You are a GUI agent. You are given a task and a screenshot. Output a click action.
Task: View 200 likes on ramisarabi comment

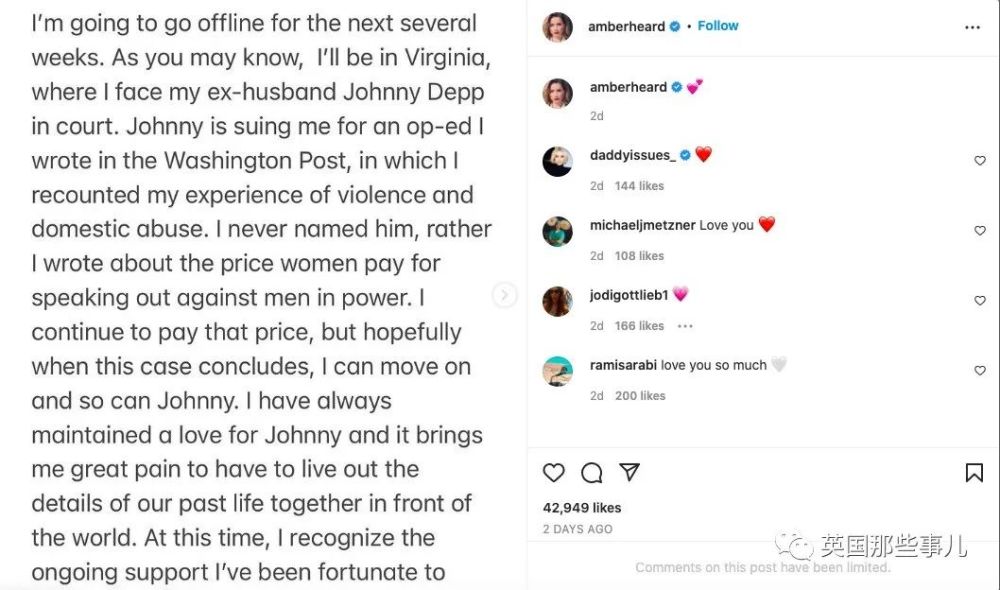click(x=640, y=396)
